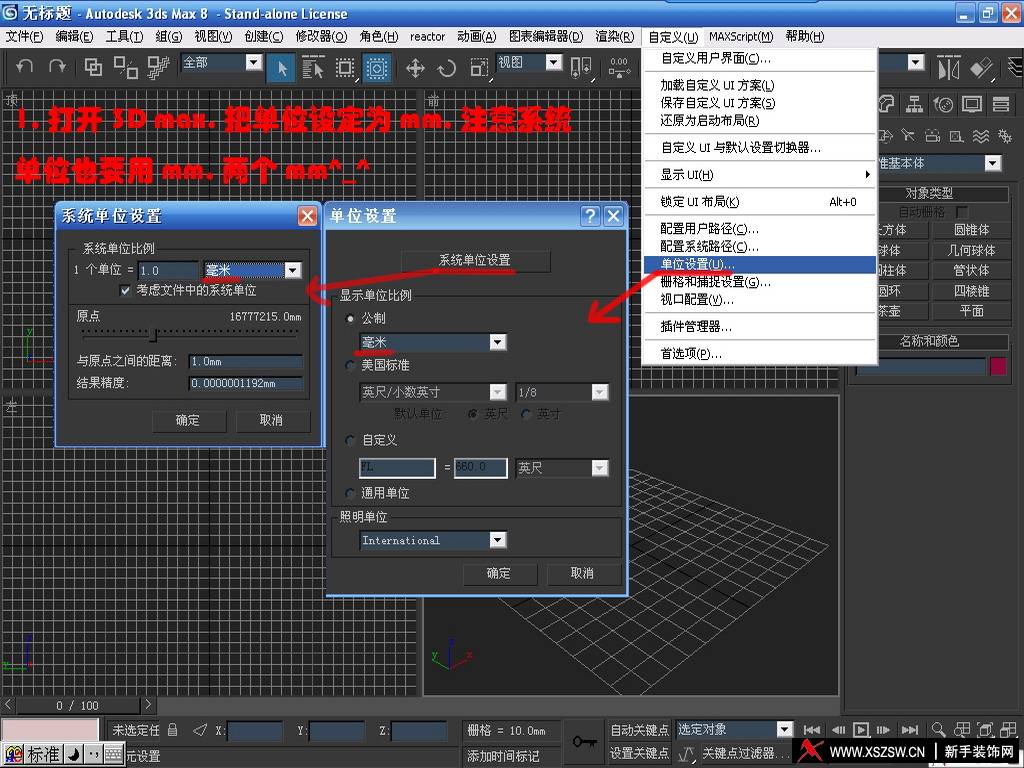Click 单位设置(U)... menu entry
This screenshot has width=1024, height=768.
(x=760, y=264)
